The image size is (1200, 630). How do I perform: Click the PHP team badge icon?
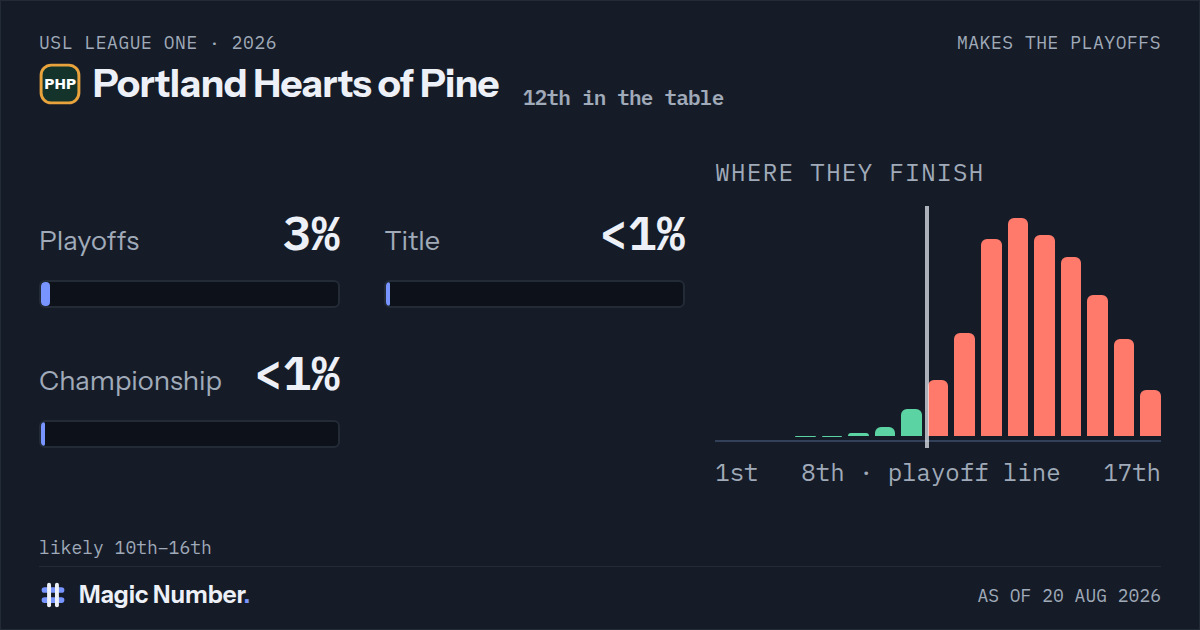click(60, 84)
